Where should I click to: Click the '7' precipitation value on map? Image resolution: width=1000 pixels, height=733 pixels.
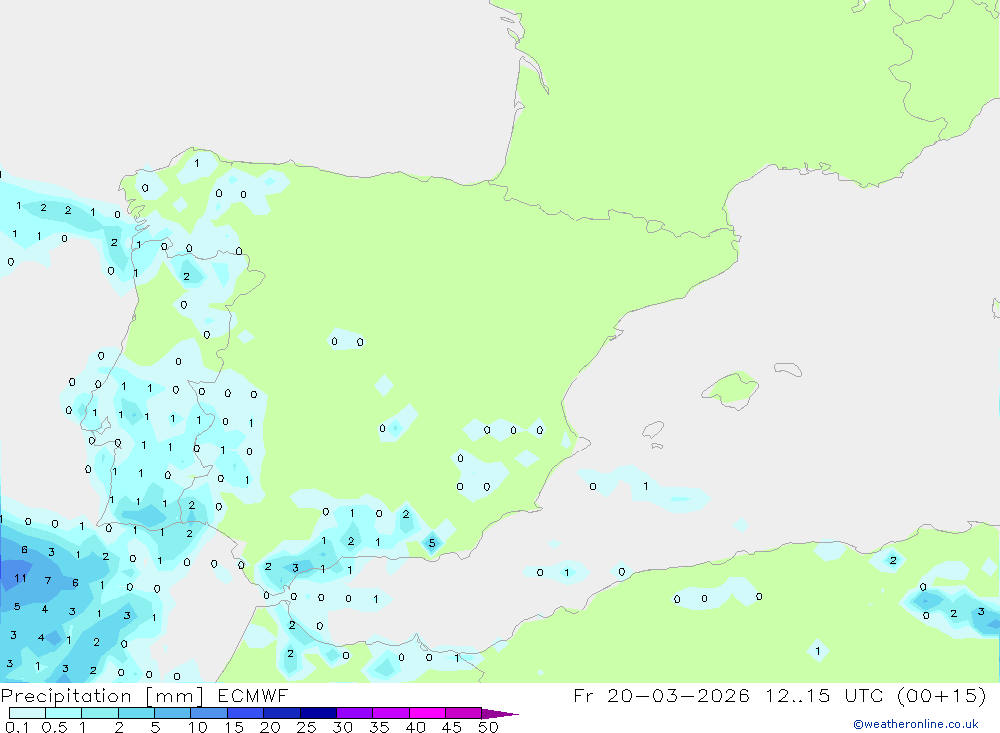(x=48, y=581)
